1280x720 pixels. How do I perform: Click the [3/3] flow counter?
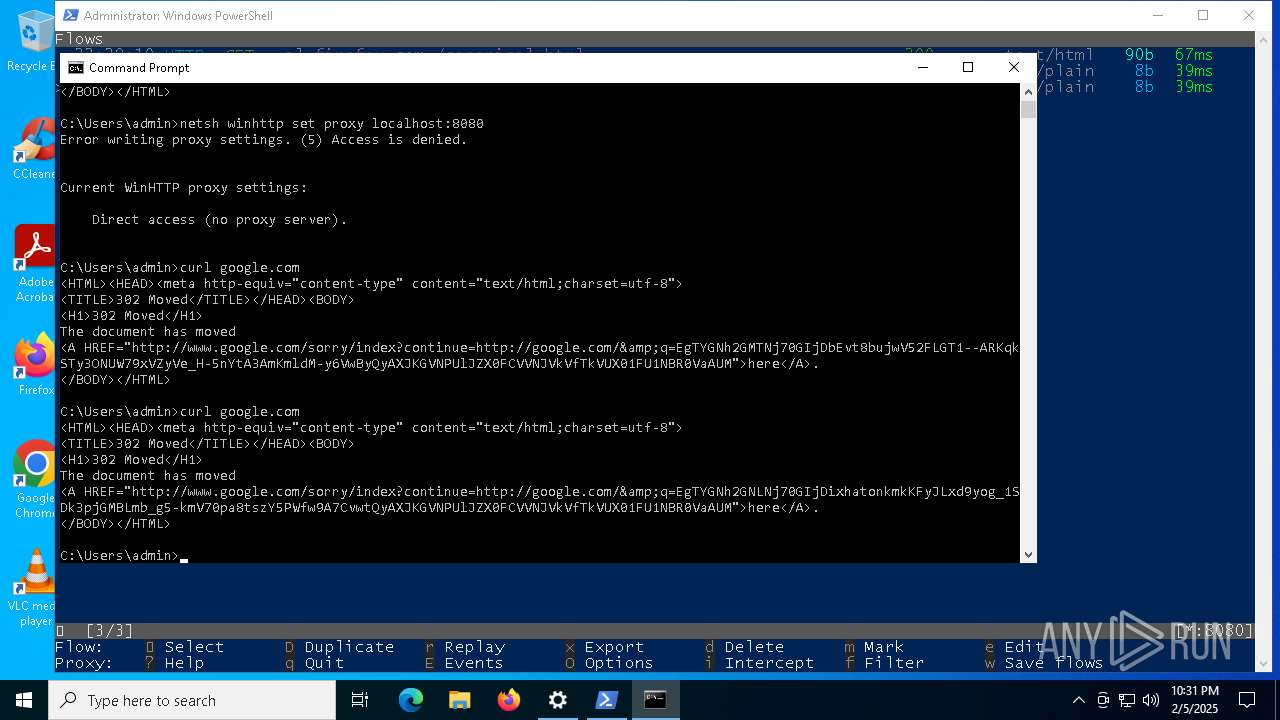[x=109, y=631]
